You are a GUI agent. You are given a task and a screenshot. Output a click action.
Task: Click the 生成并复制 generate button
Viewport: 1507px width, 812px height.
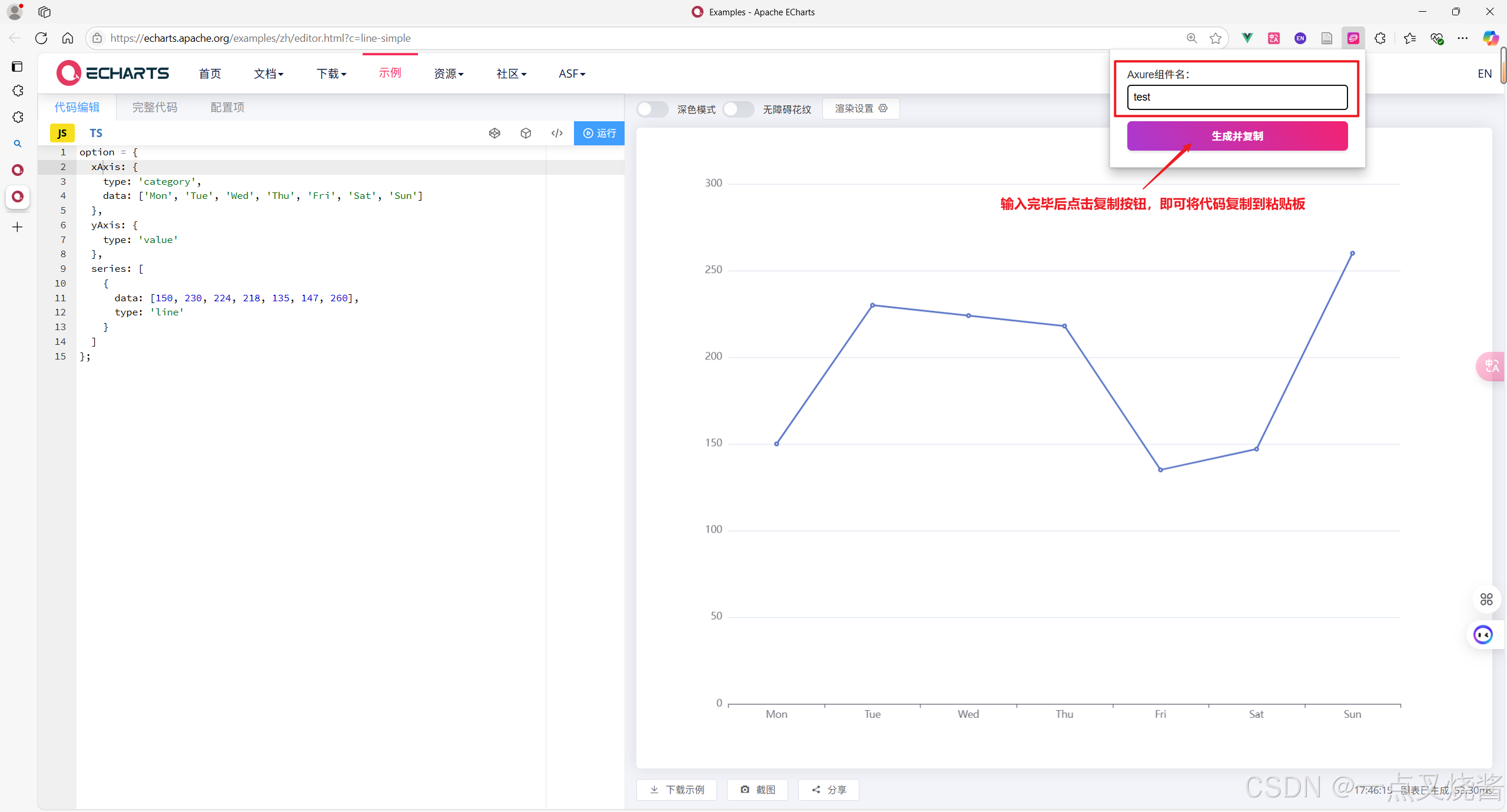1236,136
